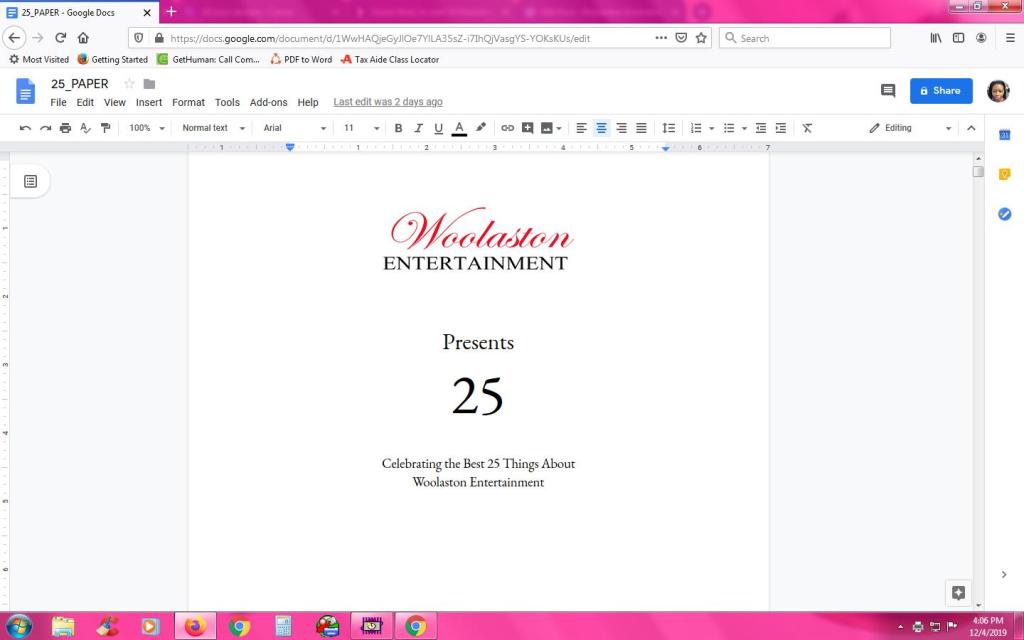Image resolution: width=1024 pixels, height=640 pixels.
Task: Toggle bold formatting
Action: point(398,128)
